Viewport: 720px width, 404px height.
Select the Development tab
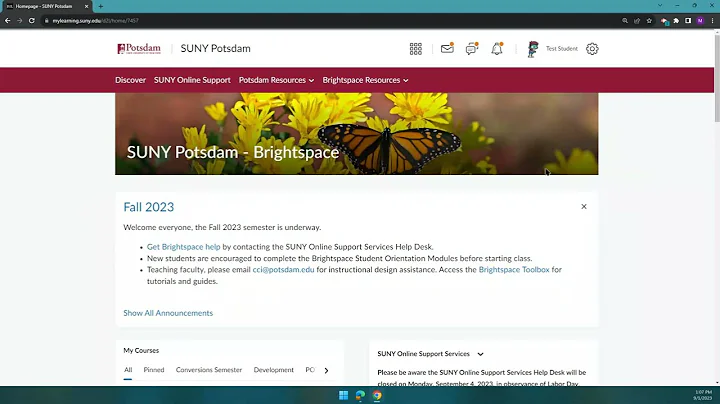point(274,370)
